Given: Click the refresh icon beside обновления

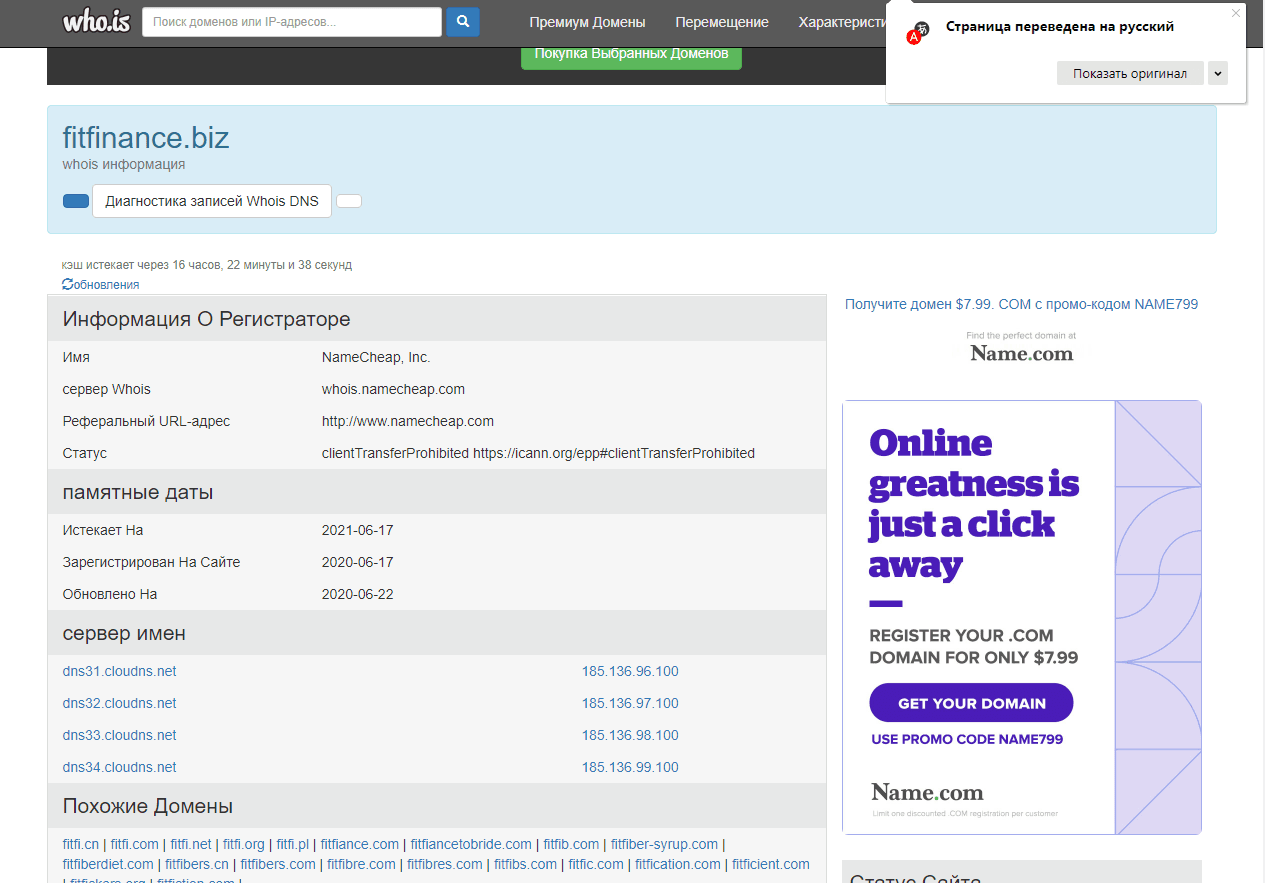Looking at the screenshot, I should pyautogui.click(x=67, y=285).
